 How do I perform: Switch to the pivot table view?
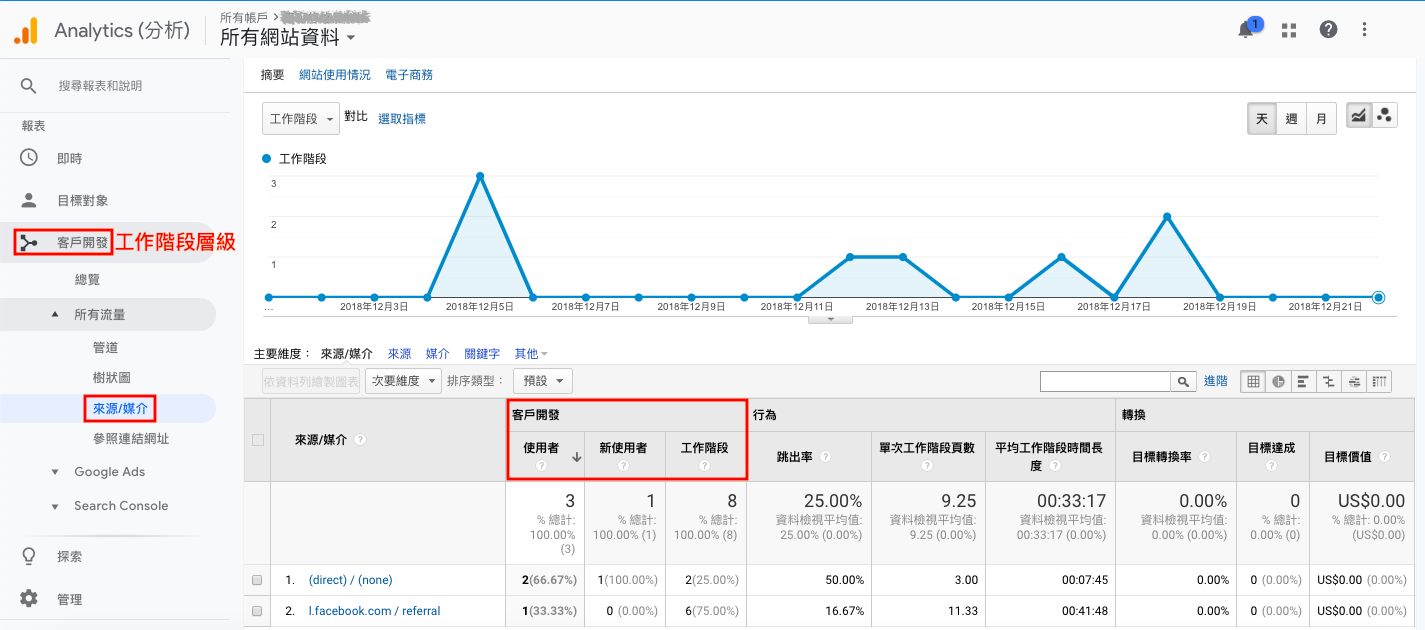coord(1378,381)
